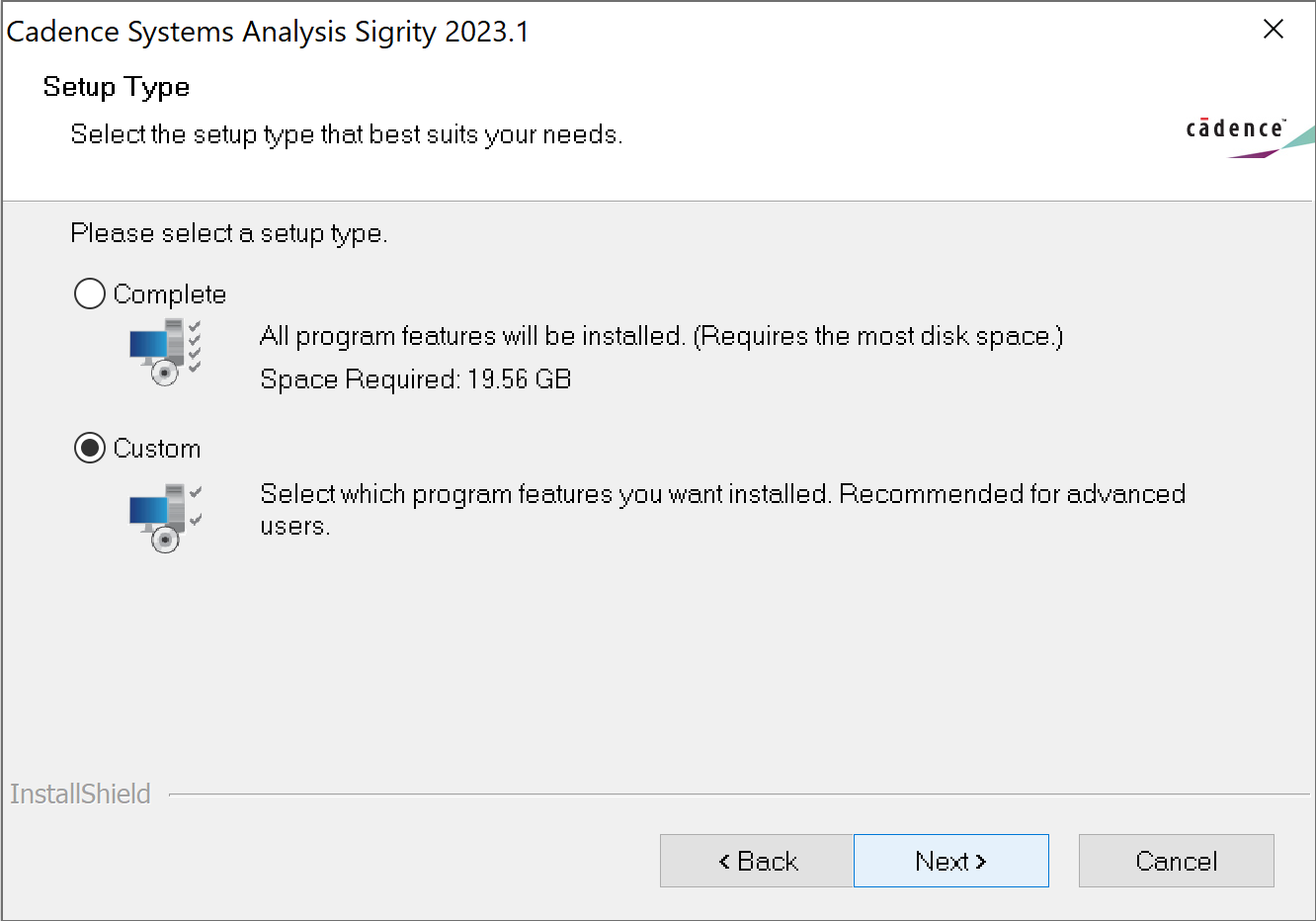This screenshot has height=921, width=1316.
Task: Click the 'All program features will be installed' description
Action: pos(660,336)
